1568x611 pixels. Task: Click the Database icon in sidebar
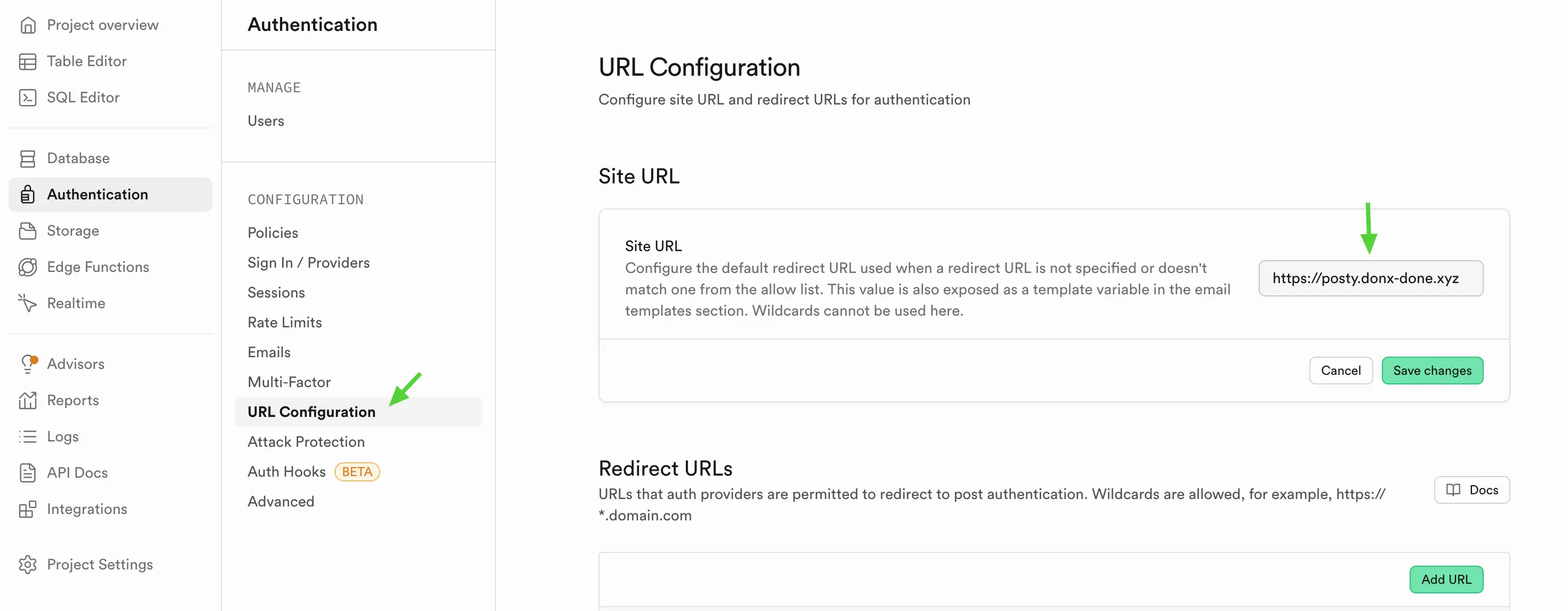point(27,158)
